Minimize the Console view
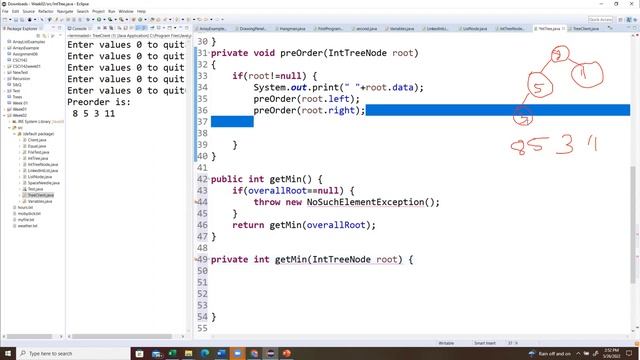This screenshot has width=640, height=360. tap(180, 28)
